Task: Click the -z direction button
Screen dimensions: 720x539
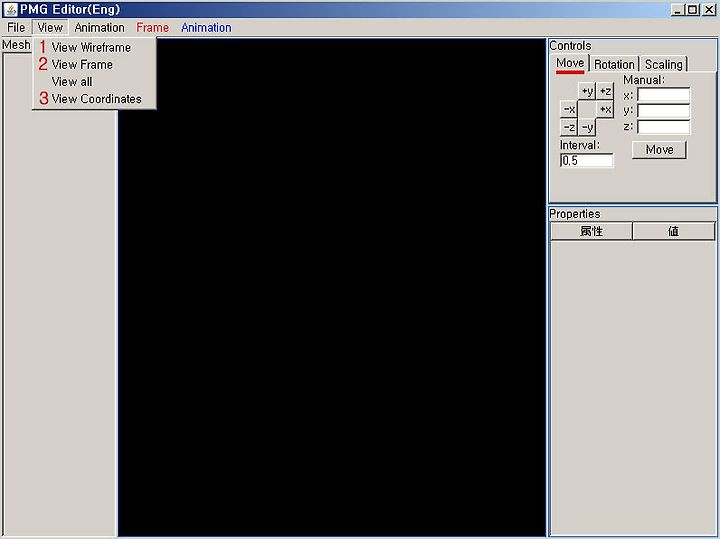Action: point(569,127)
